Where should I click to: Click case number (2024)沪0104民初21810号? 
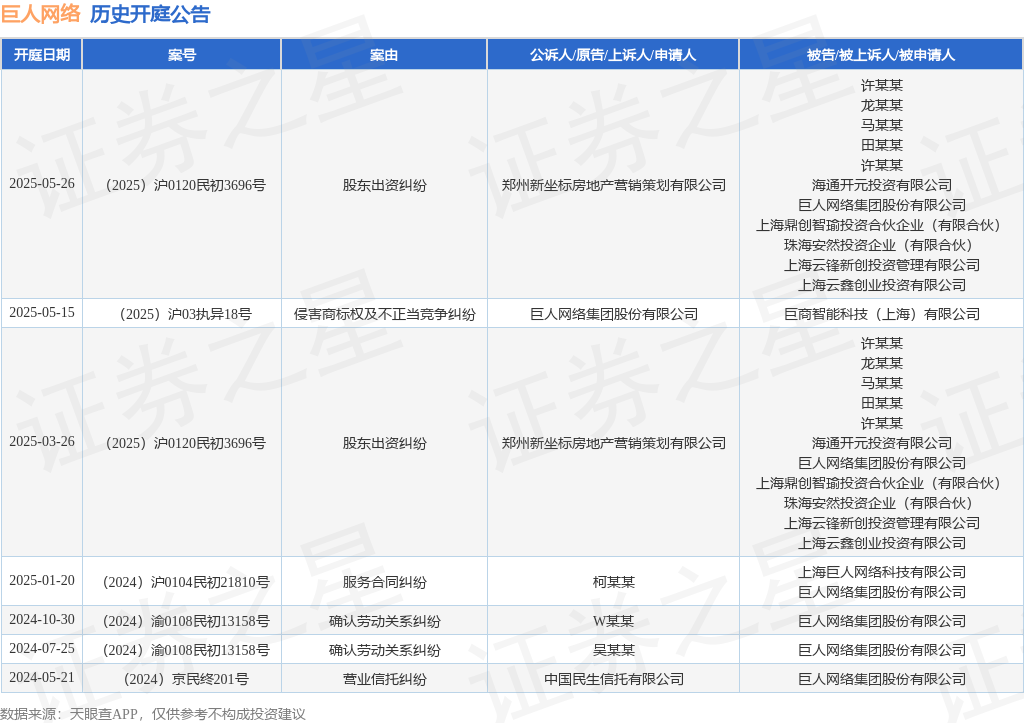click(x=185, y=582)
